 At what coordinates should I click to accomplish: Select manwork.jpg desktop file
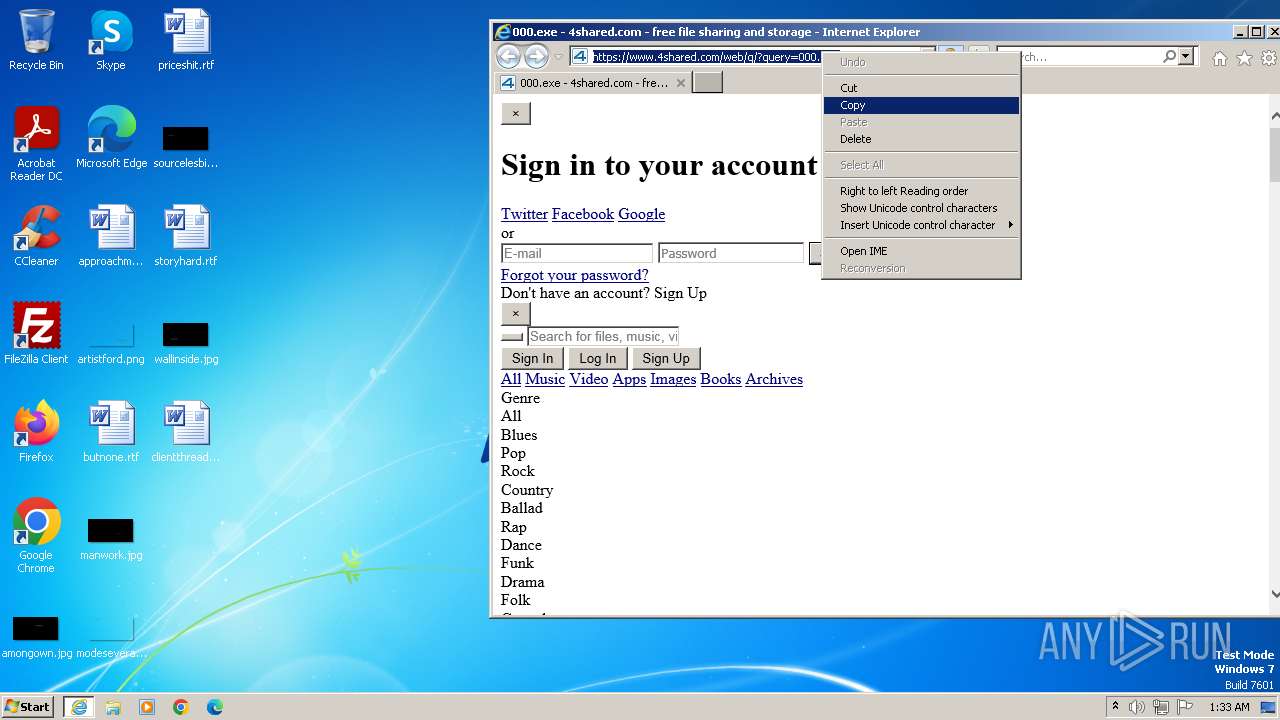[111, 537]
